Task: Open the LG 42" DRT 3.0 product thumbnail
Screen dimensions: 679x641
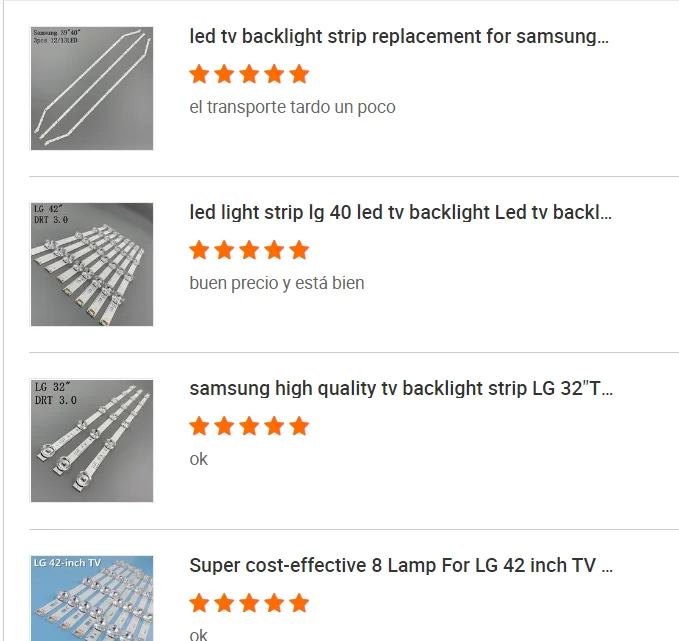Action: tap(92, 264)
